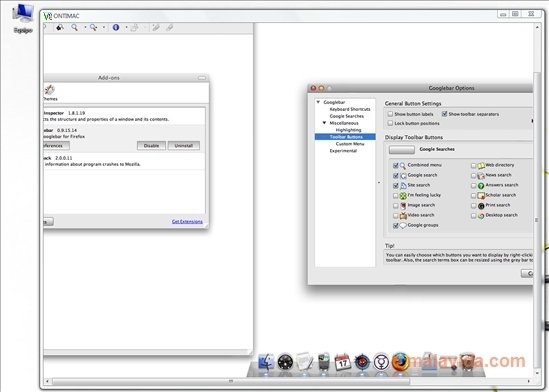549x392 pixels.
Task: Click the greyed-out printer toolbar icon
Action: (x=134, y=28)
